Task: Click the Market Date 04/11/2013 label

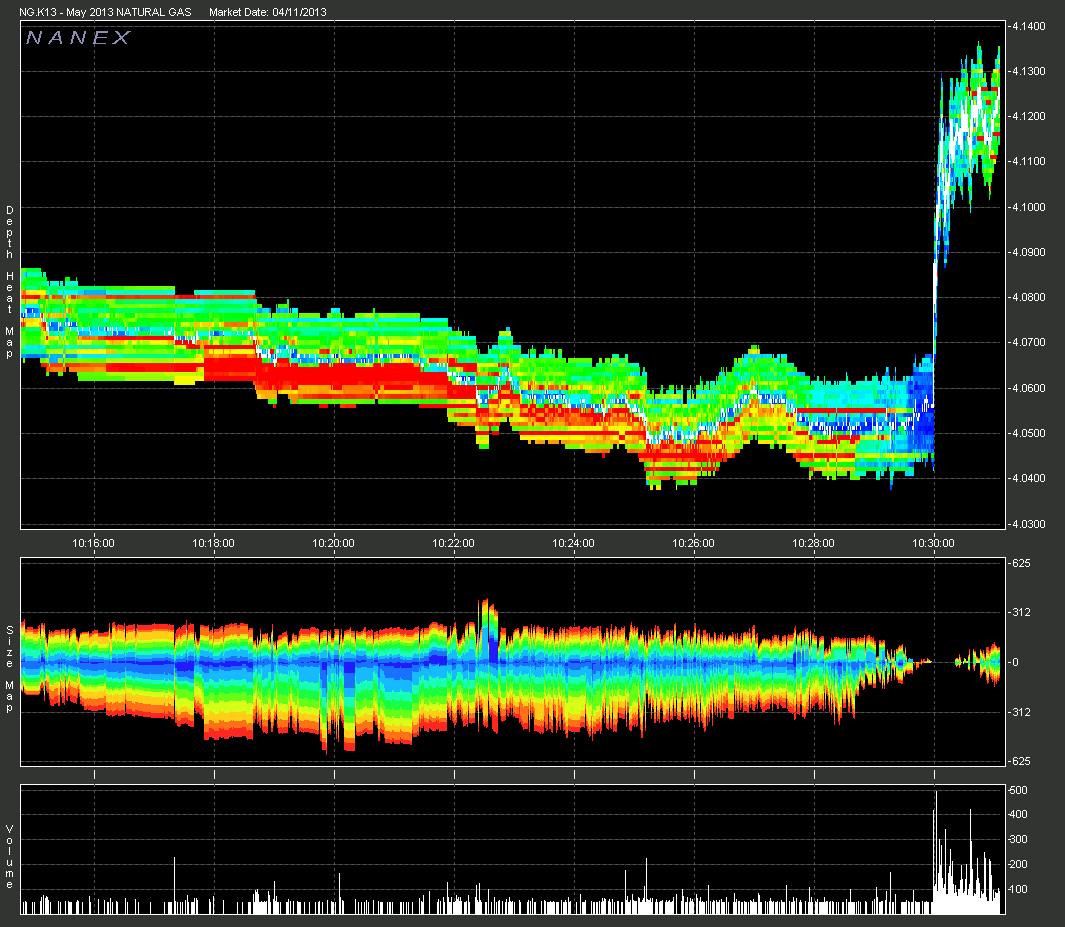Action: point(268,12)
